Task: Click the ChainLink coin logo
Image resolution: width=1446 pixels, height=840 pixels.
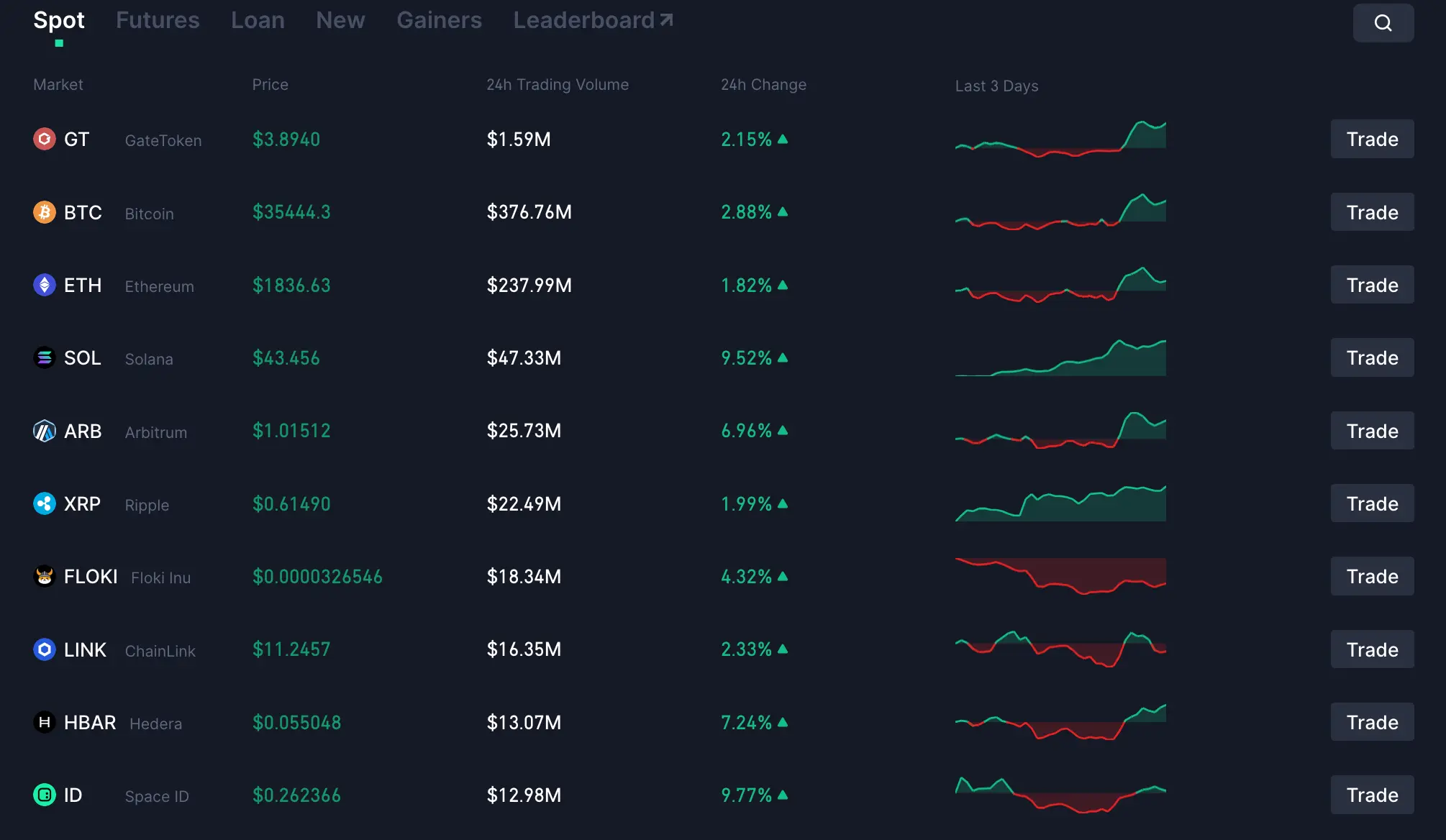Action: tap(45, 649)
